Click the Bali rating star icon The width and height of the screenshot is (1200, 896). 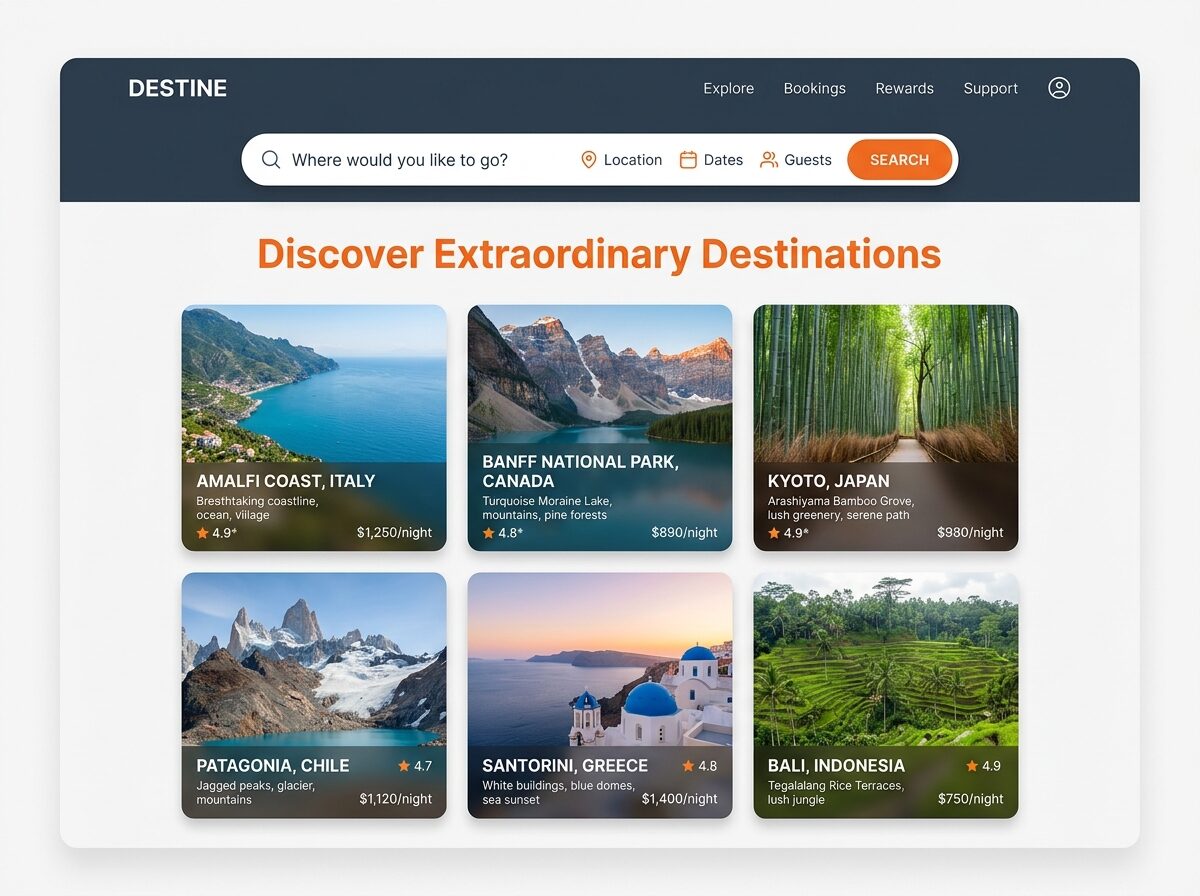pyautogui.click(x=973, y=766)
